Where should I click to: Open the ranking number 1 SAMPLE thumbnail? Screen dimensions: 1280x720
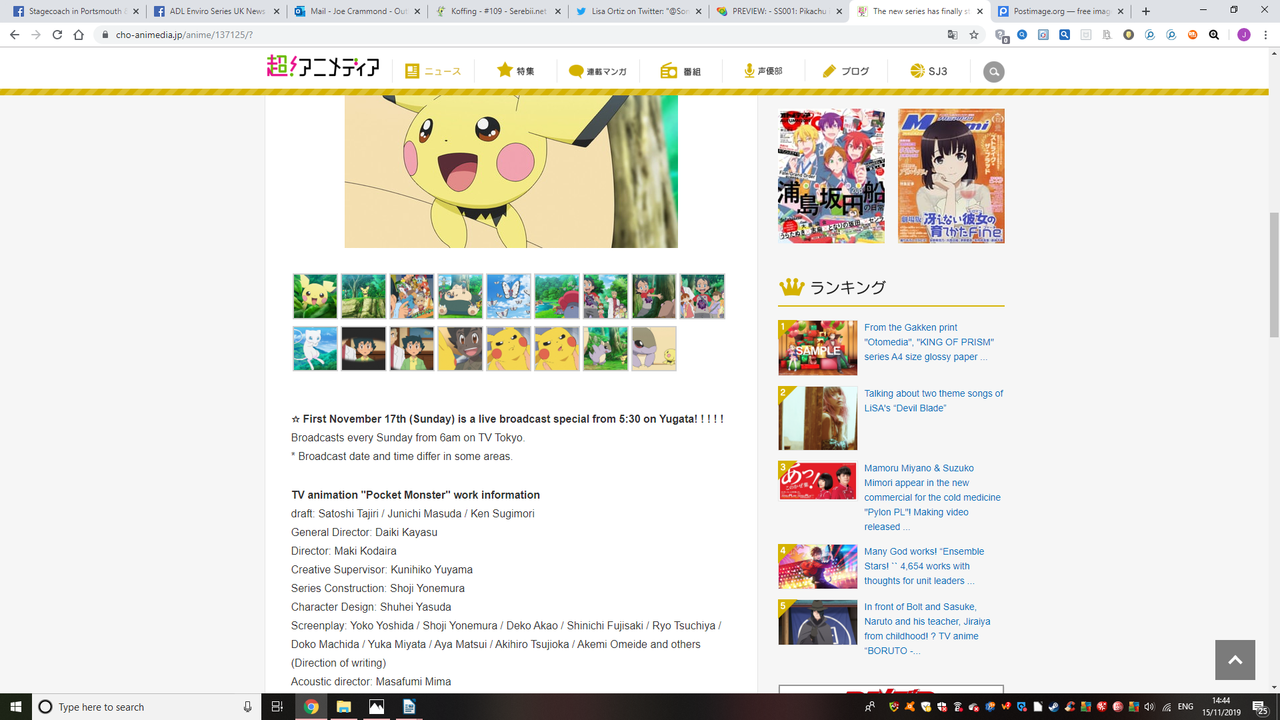click(x=818, y=348)
